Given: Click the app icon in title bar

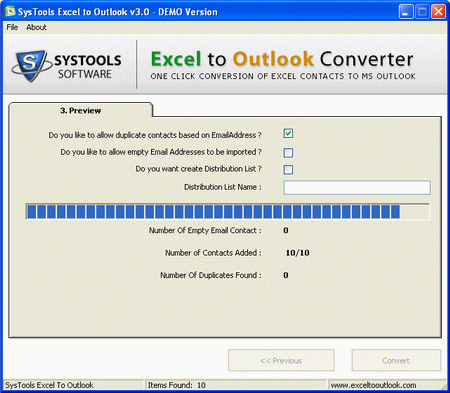Looking at the screenshot, I should click(x=10, y=11).
